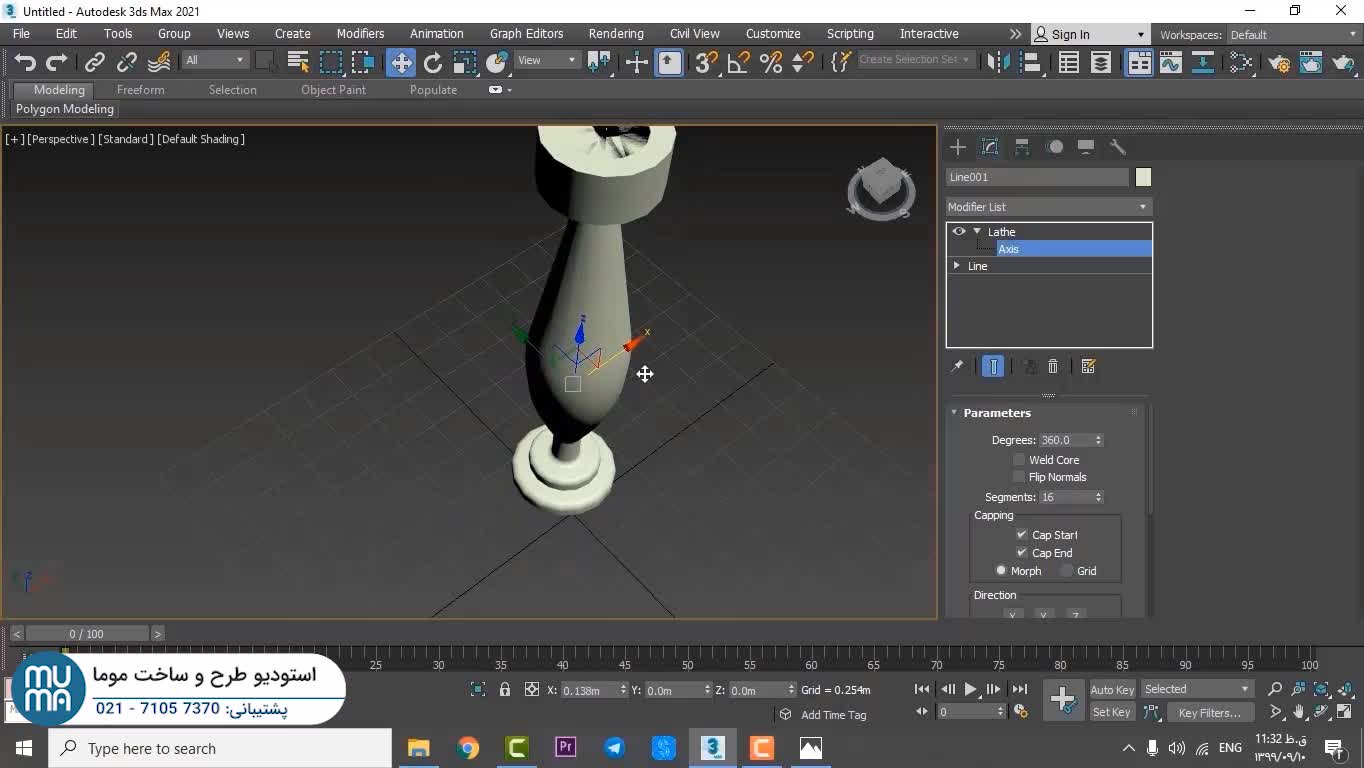Click the object color swatch

(x=1143, y=177)
